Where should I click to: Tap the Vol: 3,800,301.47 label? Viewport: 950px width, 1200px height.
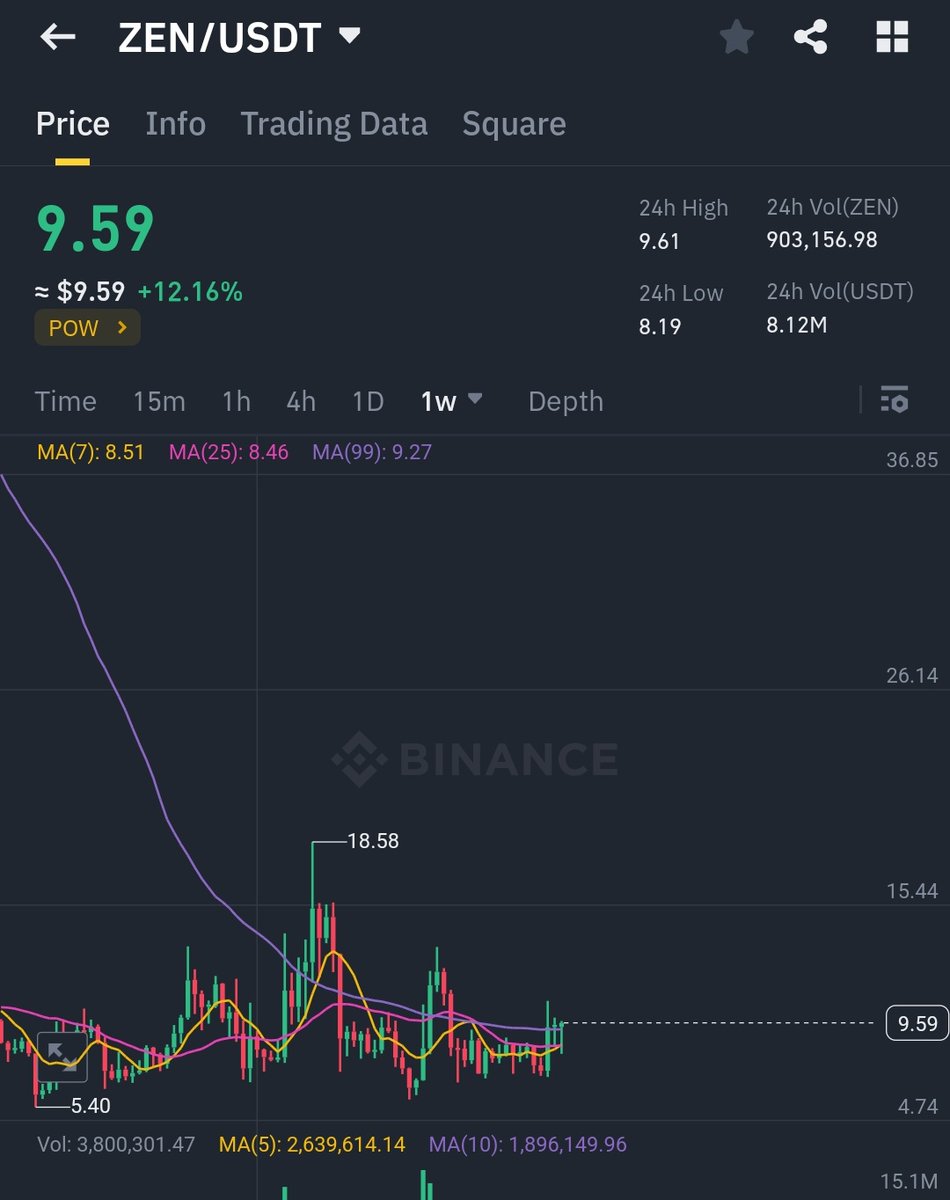tap(116, 1144)
